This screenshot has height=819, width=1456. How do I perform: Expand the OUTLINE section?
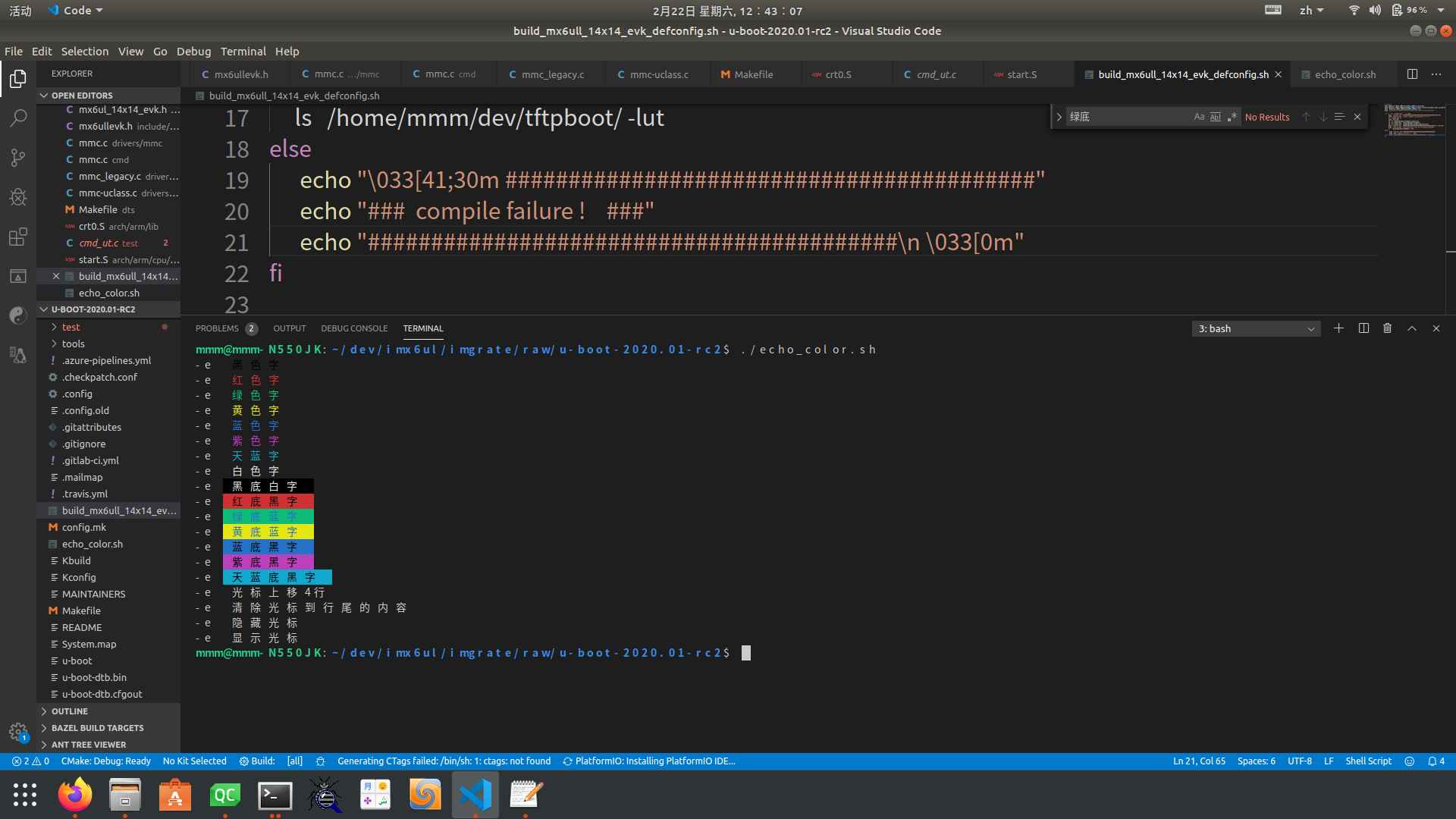pyautogui.click(x=70, y=711)
